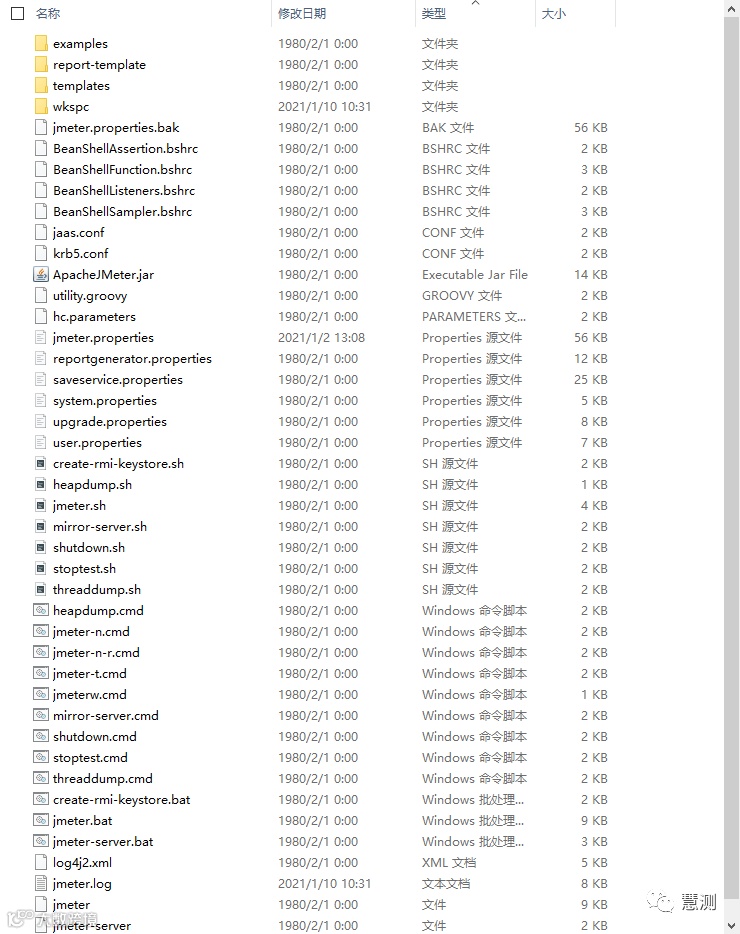
Task: Select the file named stoptest.cmd
Action: tap(90, 758)
